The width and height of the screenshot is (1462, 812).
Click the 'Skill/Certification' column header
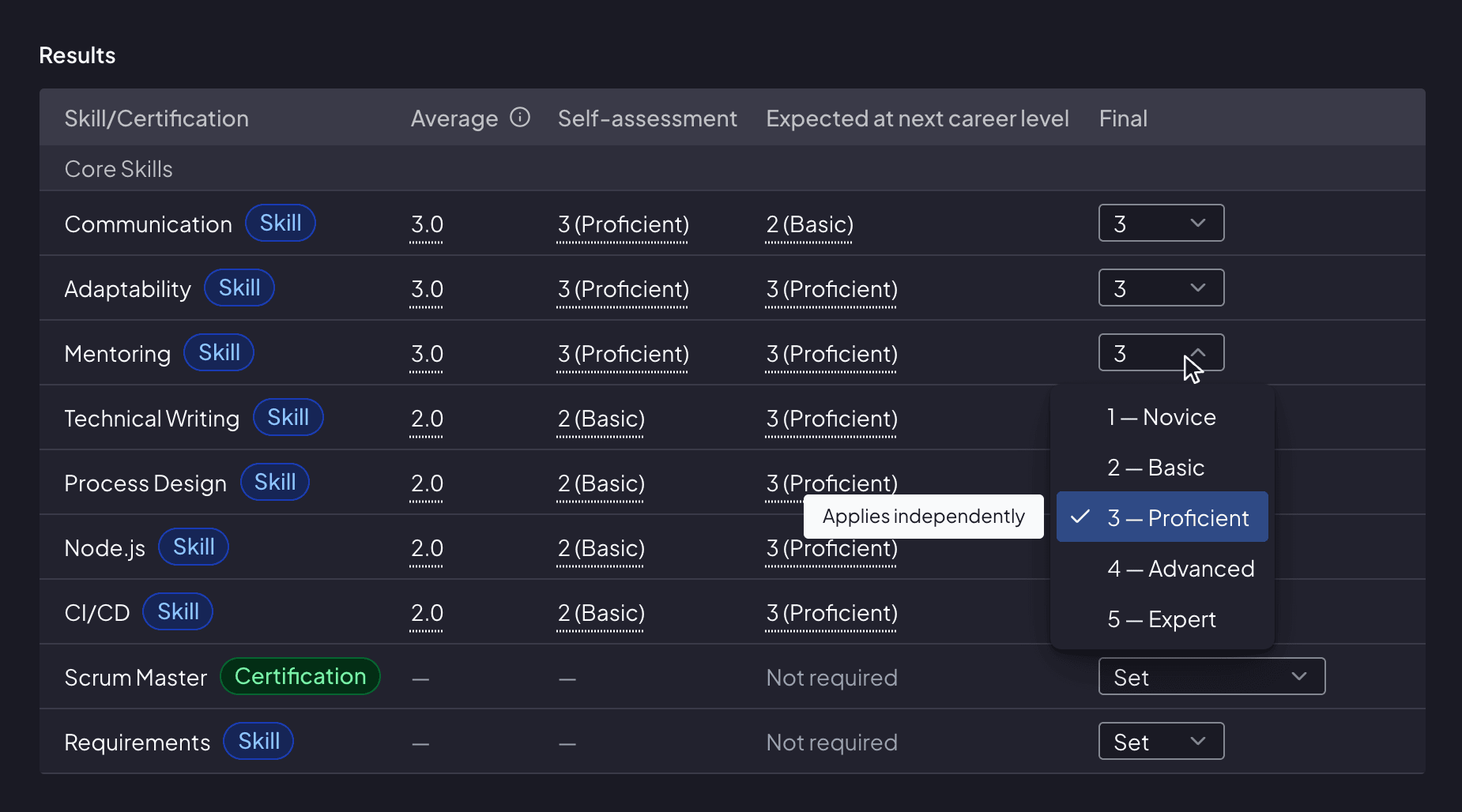pos(156,118)
